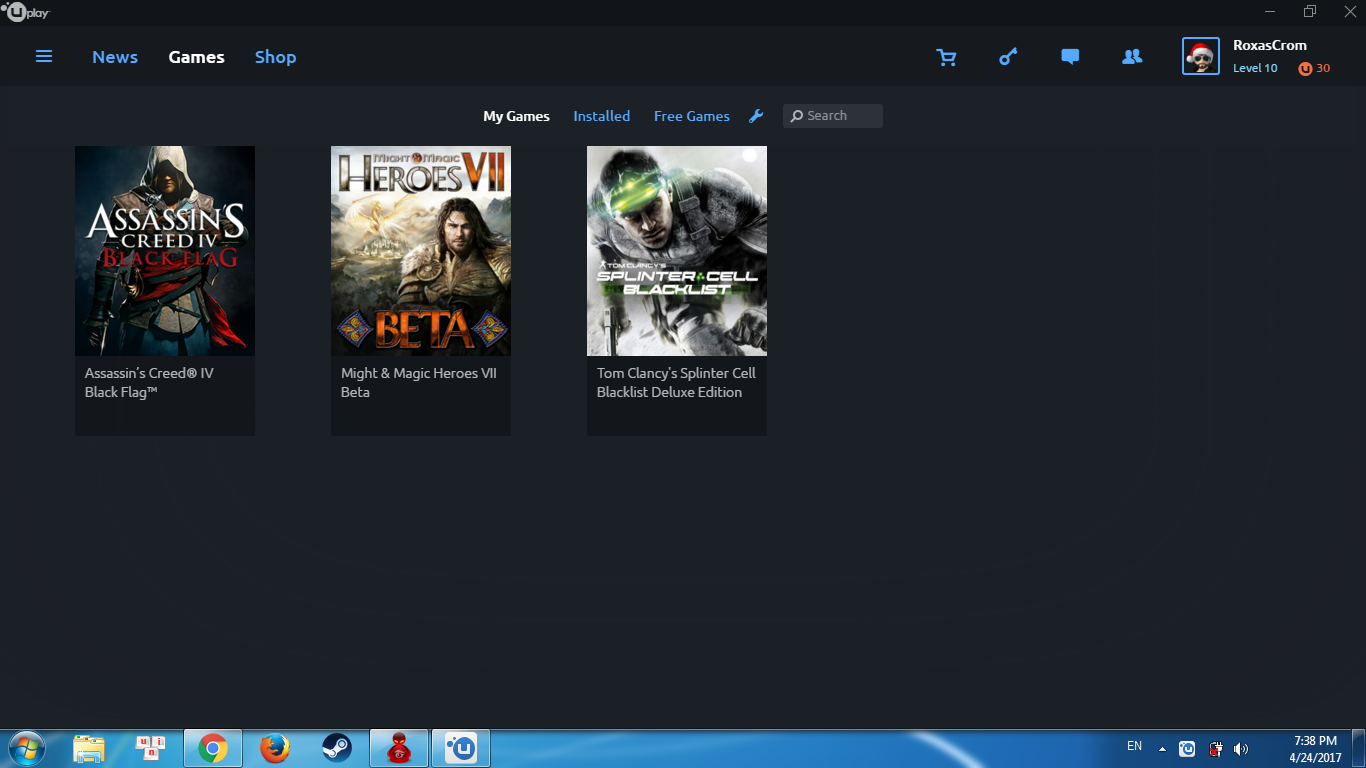This screenshot has height=768, width=1366.
Task: Click the red hooded-figure taskbar app
Action: point(398,748)
